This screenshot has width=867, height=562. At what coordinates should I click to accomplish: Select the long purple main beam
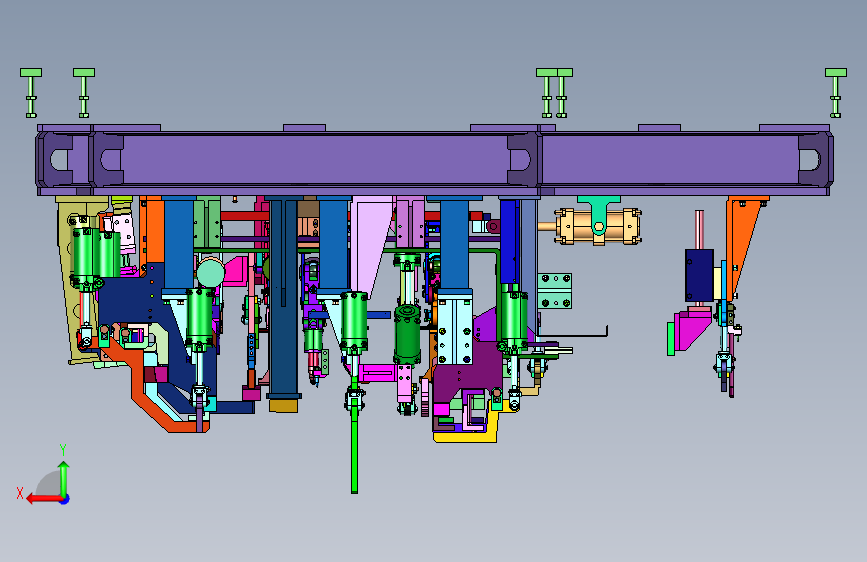(x=434, y=160)
